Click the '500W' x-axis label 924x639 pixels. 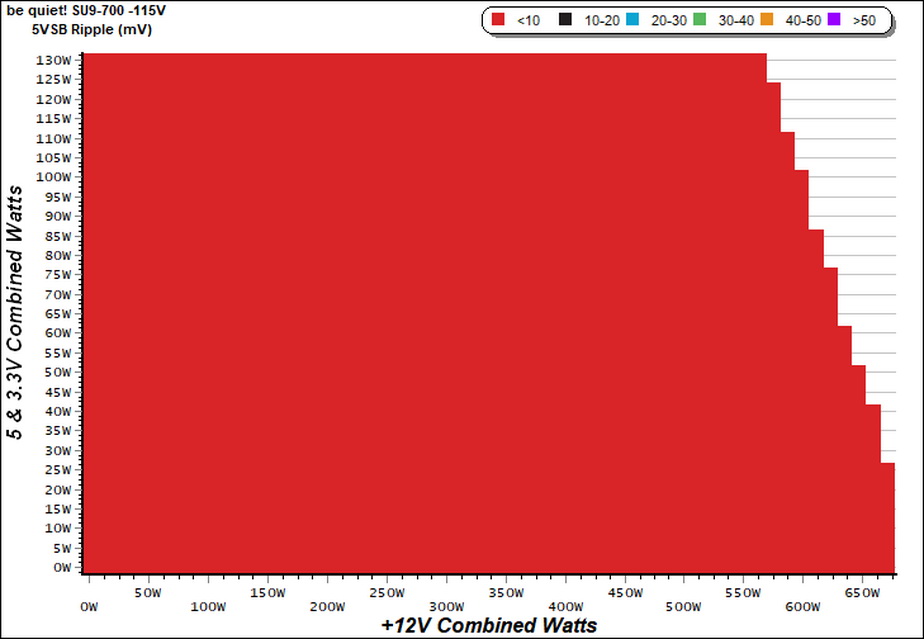tap(684, 607)
